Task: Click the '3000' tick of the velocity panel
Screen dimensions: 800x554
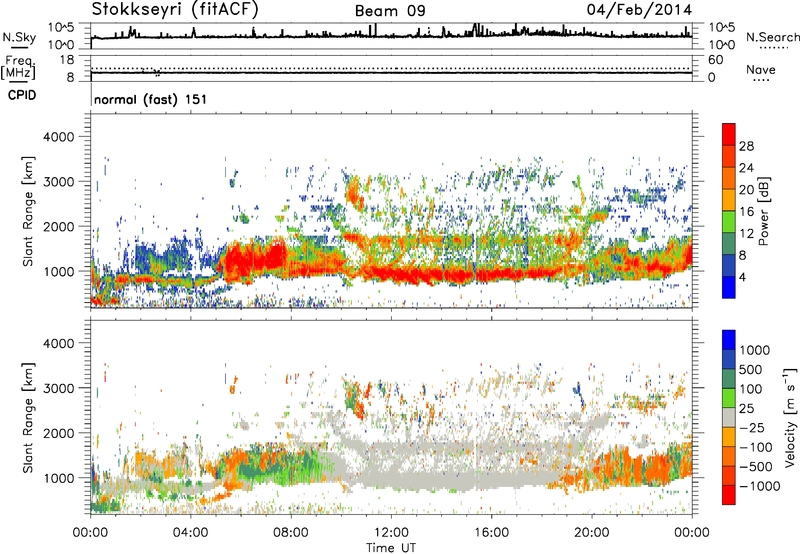Action: coord(58,388)
